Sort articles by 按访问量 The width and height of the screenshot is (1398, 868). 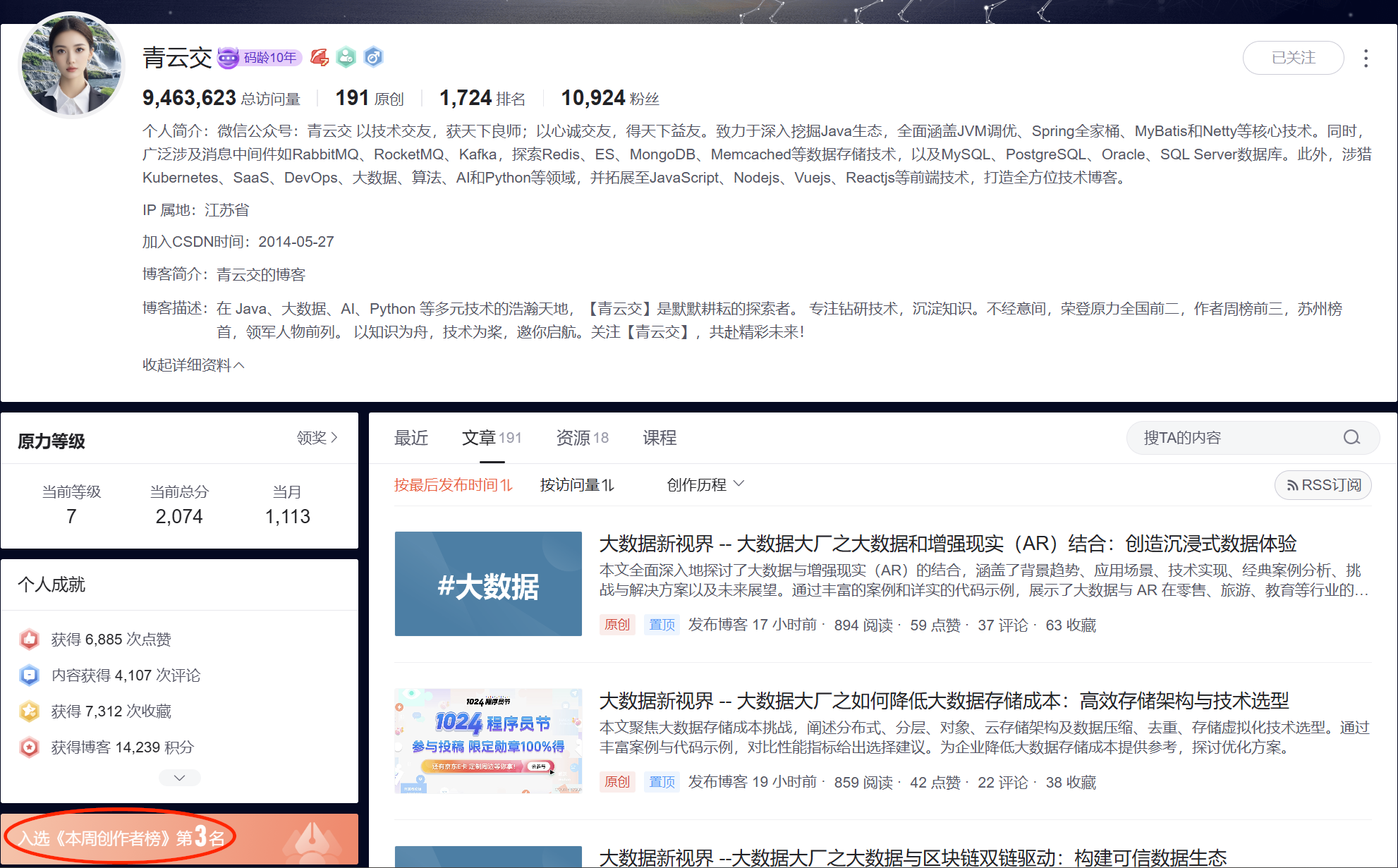click(x=577, y=485)
